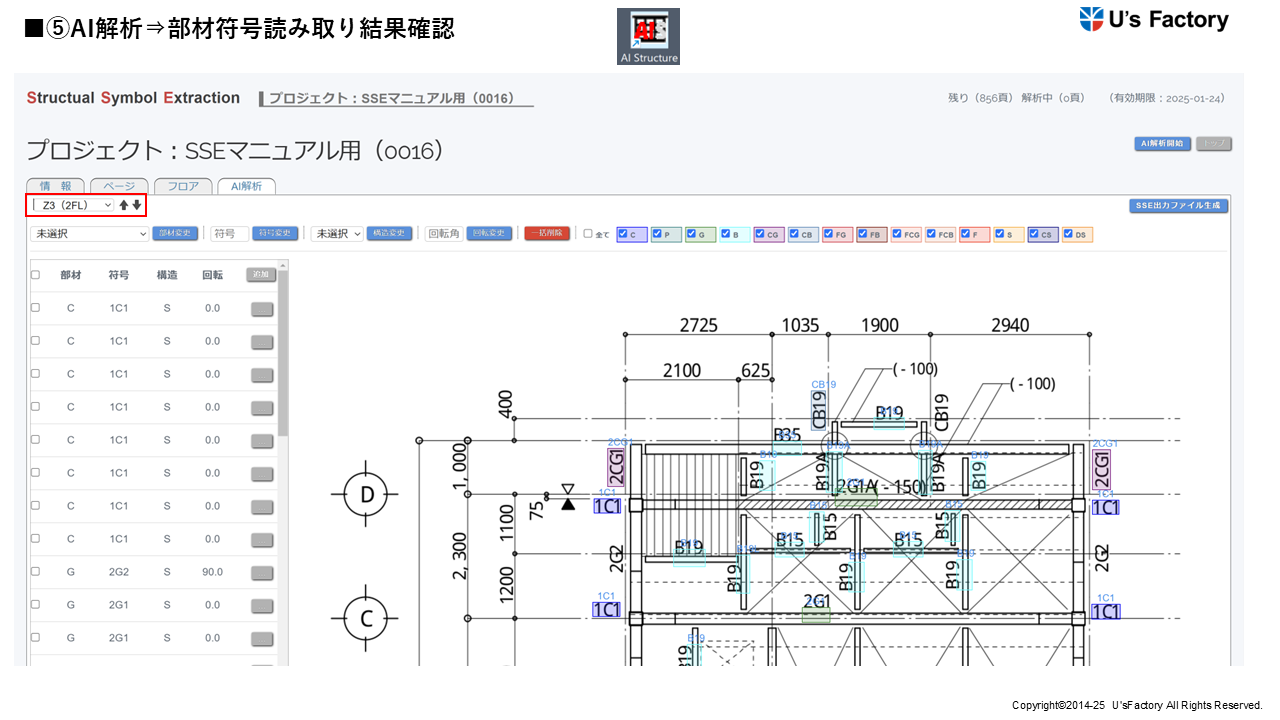Click the gray button in first 1C1 row
This screenshot has width=1280, height=720.
coord(262,309)
